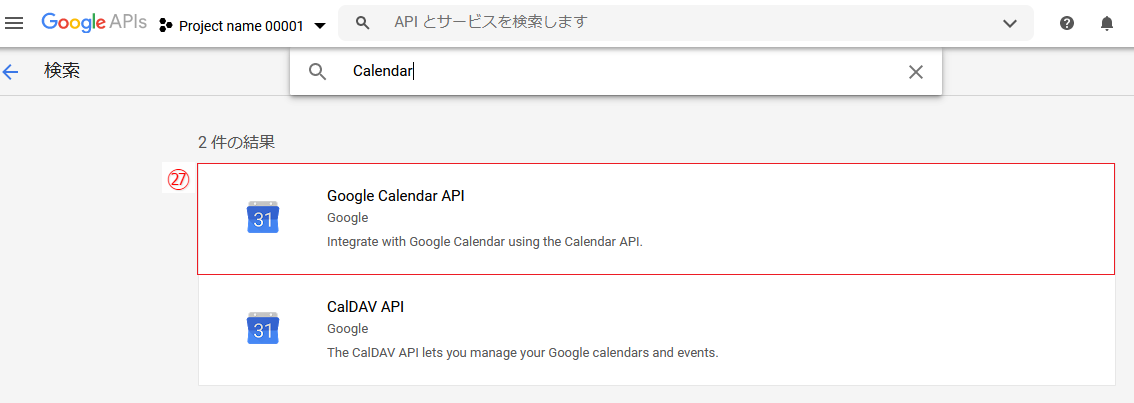Click the CalDAV API description text
Image resolution: width=1134 pixels, height=403 pixels.
click(522, 352)
